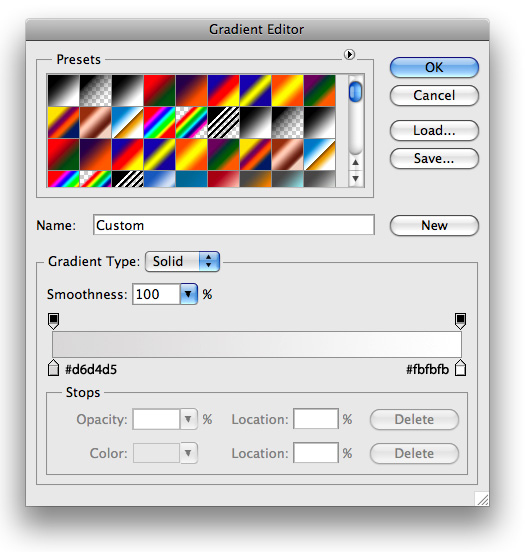Viewport: 525px width, 552px height.
Task: Choose the second-row transparent rainbow preset
Action: coord(191,123)
